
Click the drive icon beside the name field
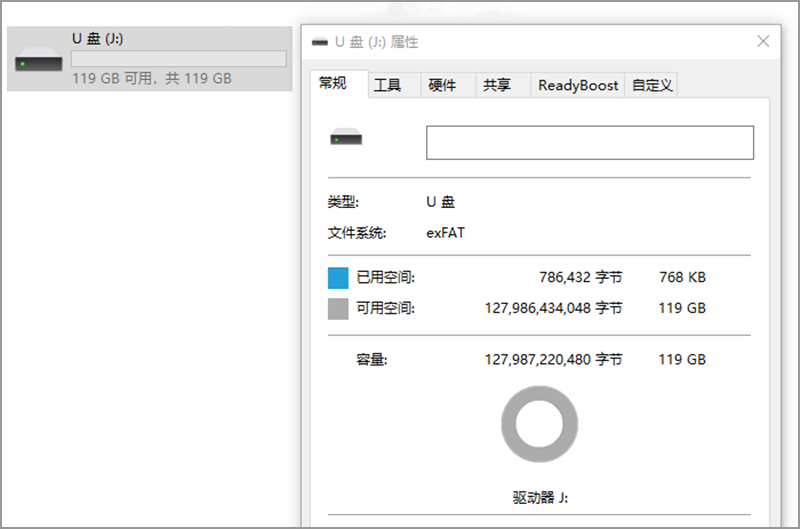(346, 137)
